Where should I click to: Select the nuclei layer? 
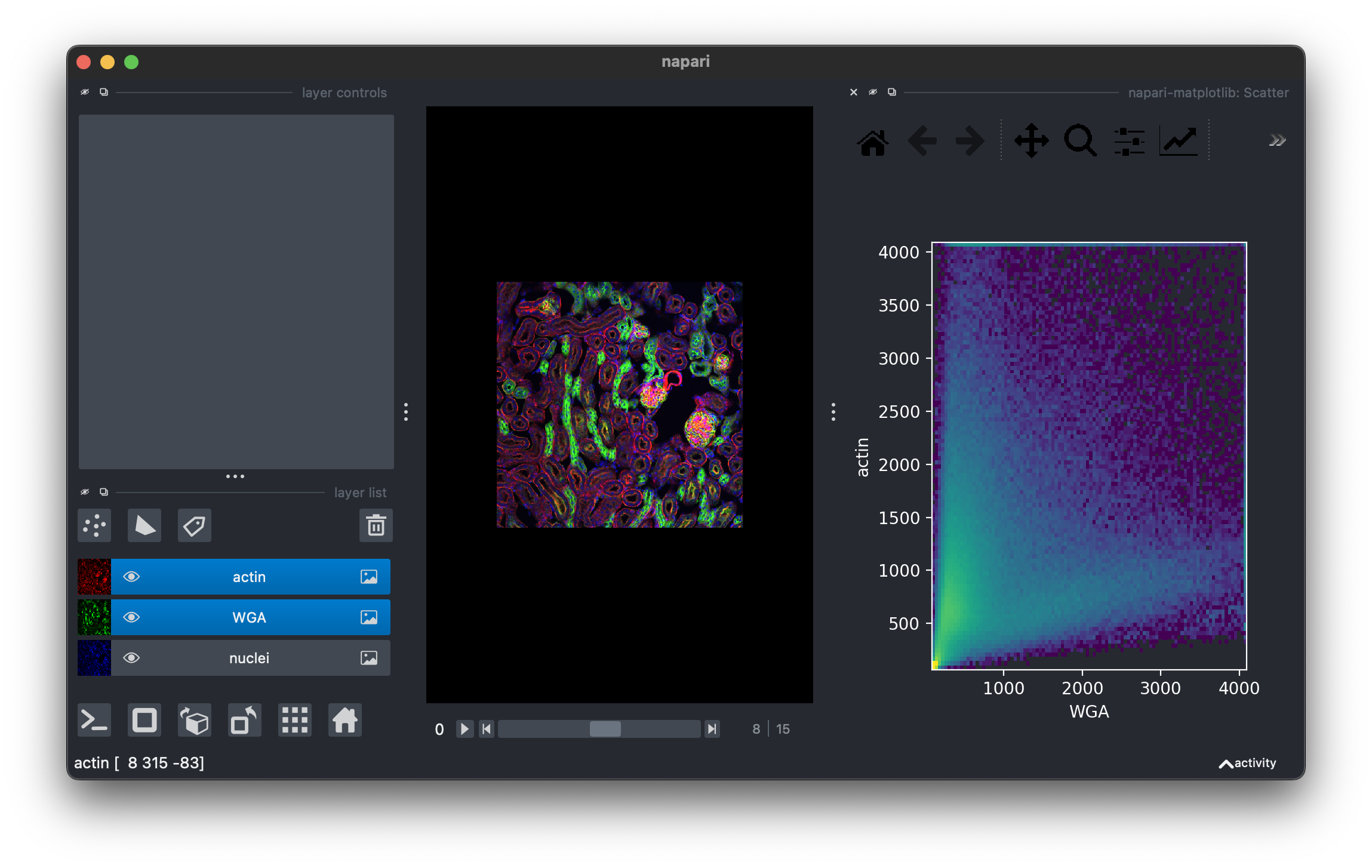coord(250,658)
